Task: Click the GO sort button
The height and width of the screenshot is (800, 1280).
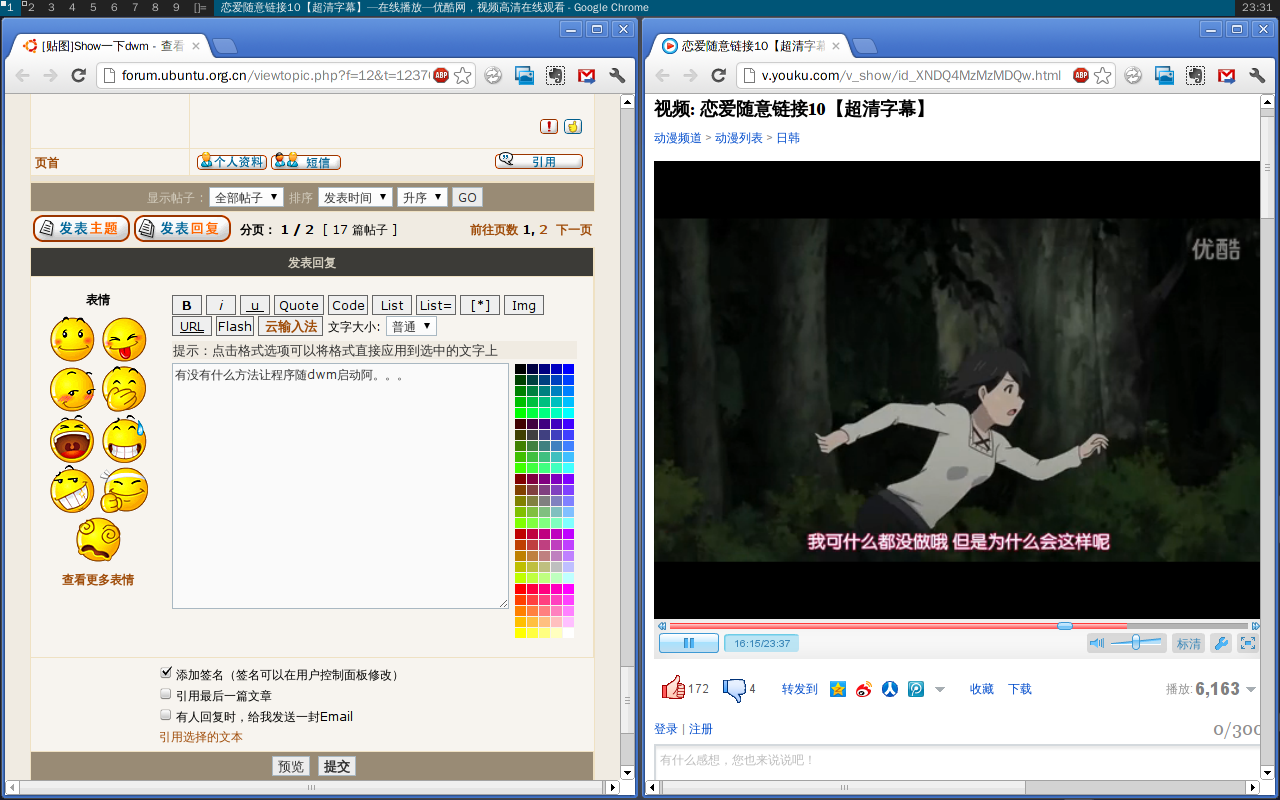Action: [467, 197]
